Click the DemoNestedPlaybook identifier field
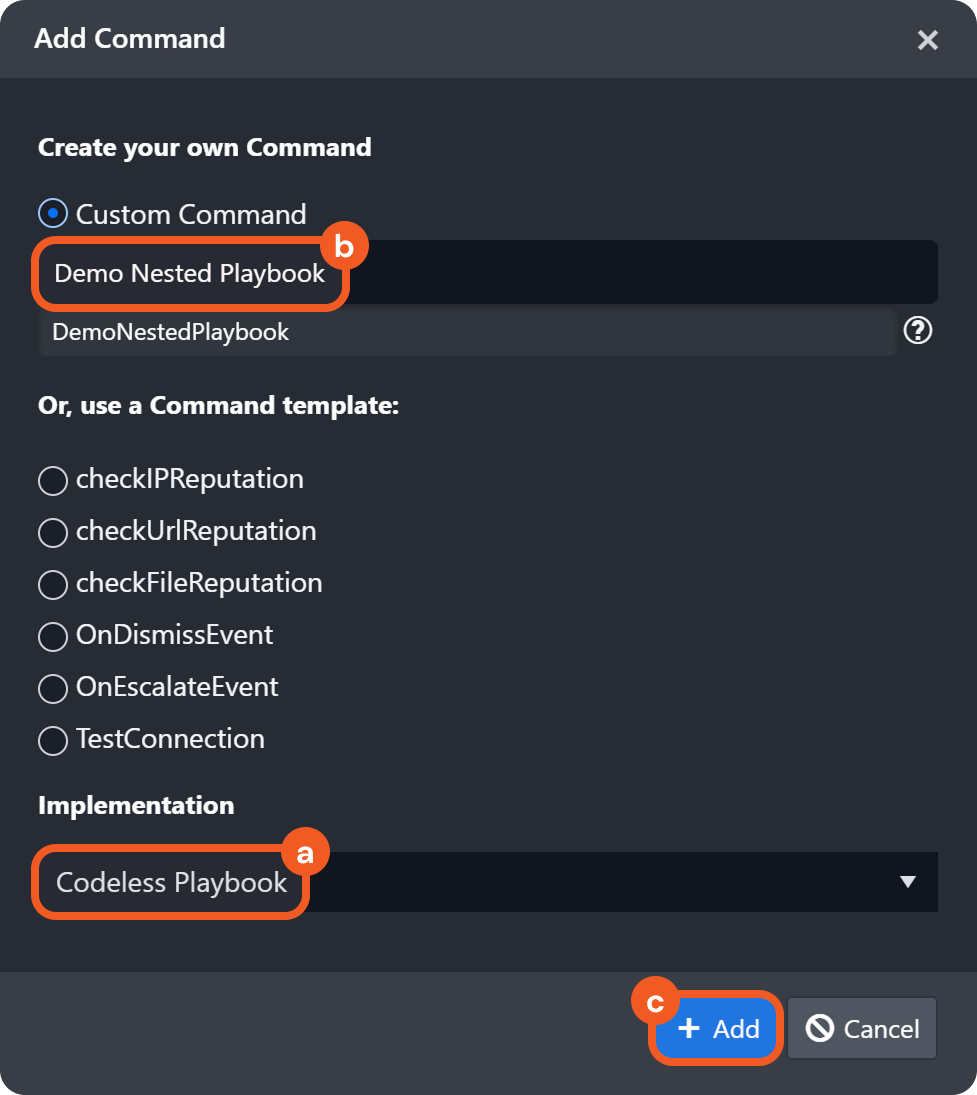The image size is (977, 1095). pos(466,332)
